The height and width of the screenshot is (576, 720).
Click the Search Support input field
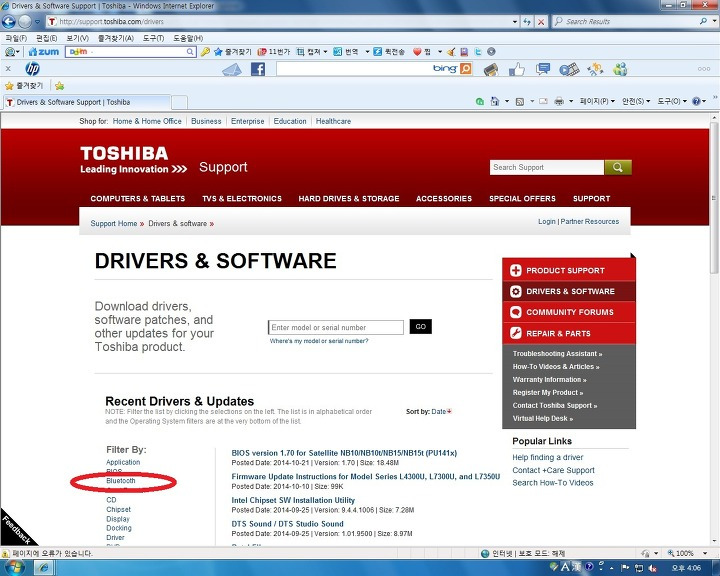point(547,167)
